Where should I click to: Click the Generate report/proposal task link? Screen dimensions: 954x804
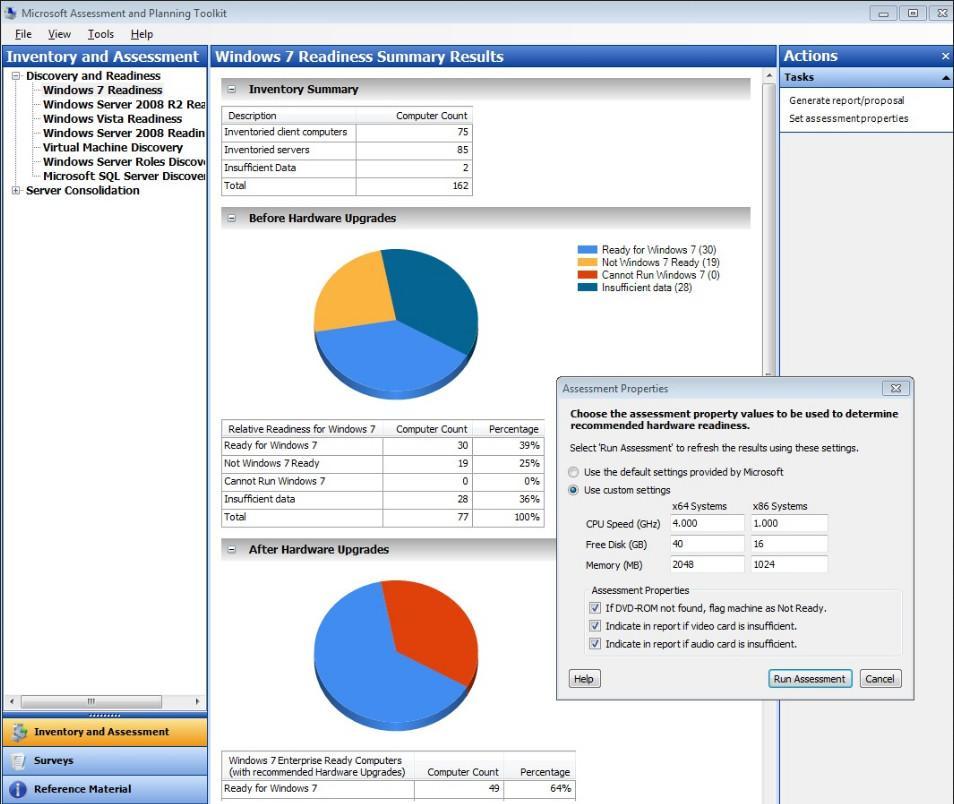845,100
